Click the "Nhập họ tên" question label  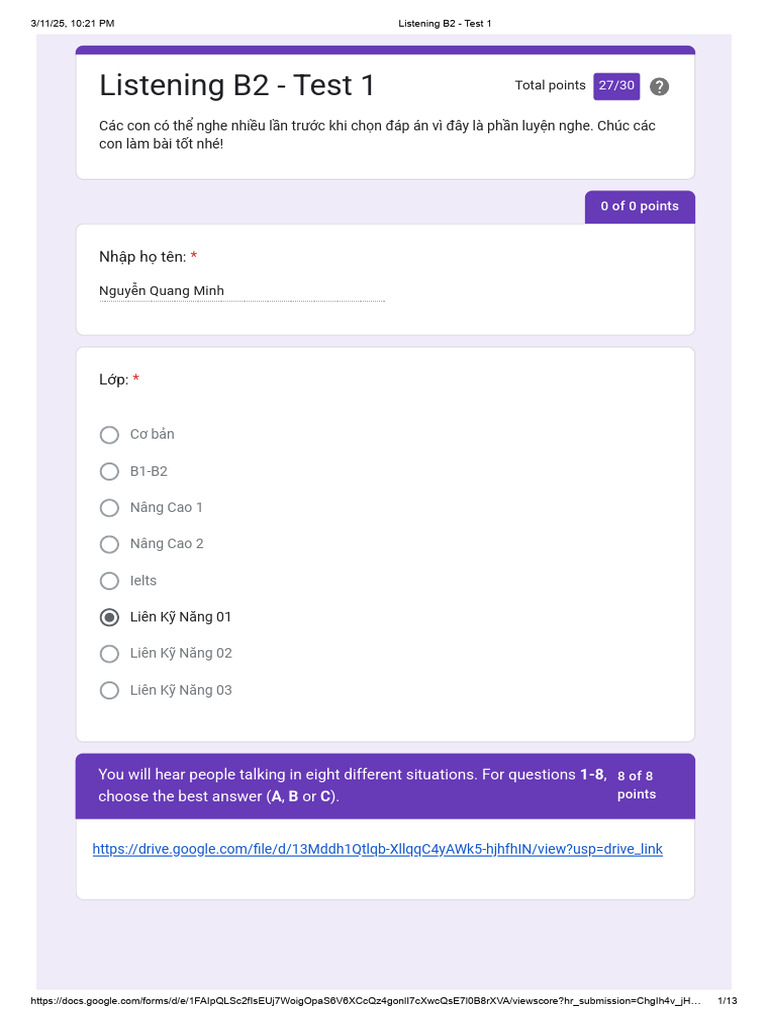pos(142,257)
